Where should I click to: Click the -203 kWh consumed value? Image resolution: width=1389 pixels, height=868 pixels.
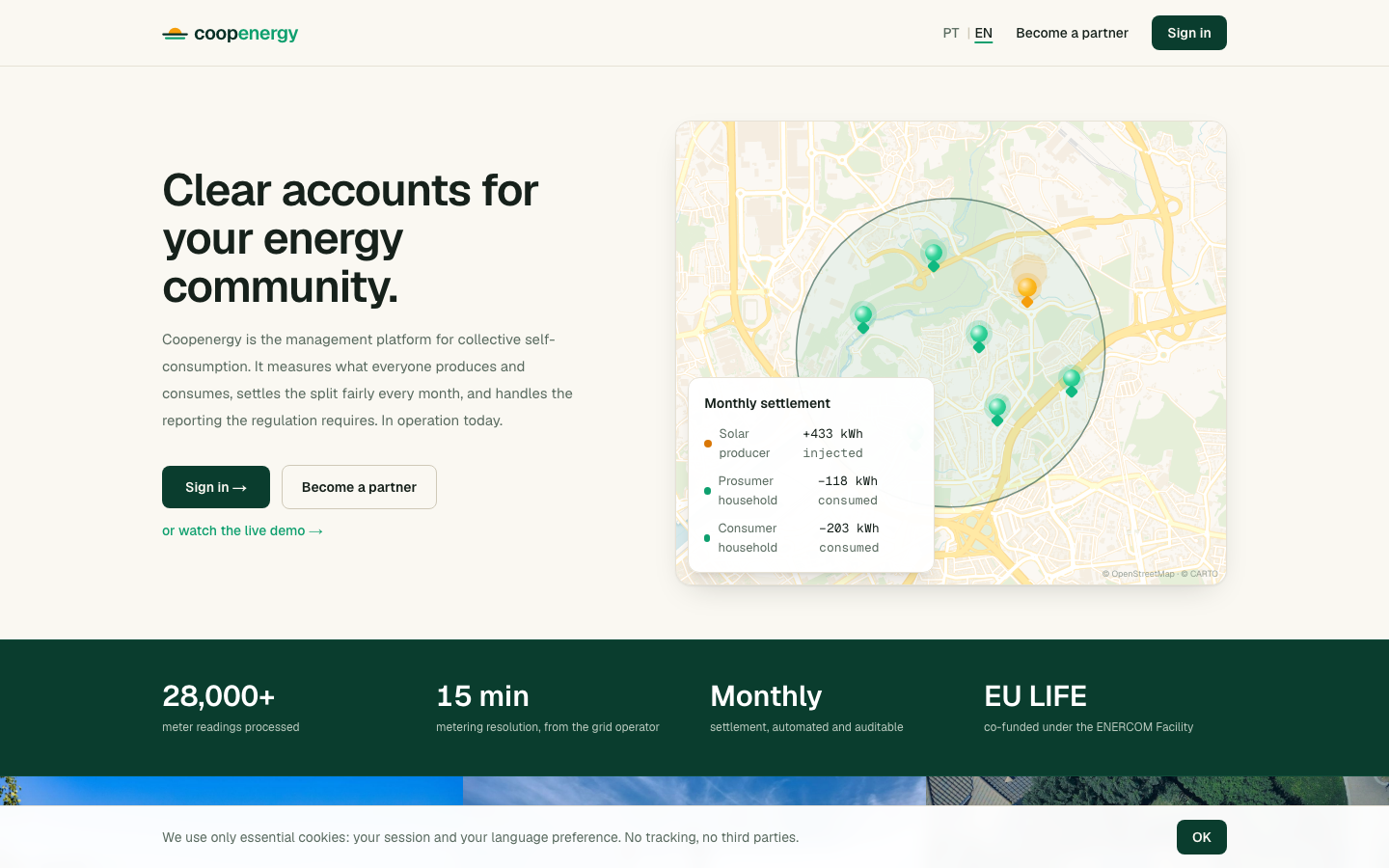(849, 538)
